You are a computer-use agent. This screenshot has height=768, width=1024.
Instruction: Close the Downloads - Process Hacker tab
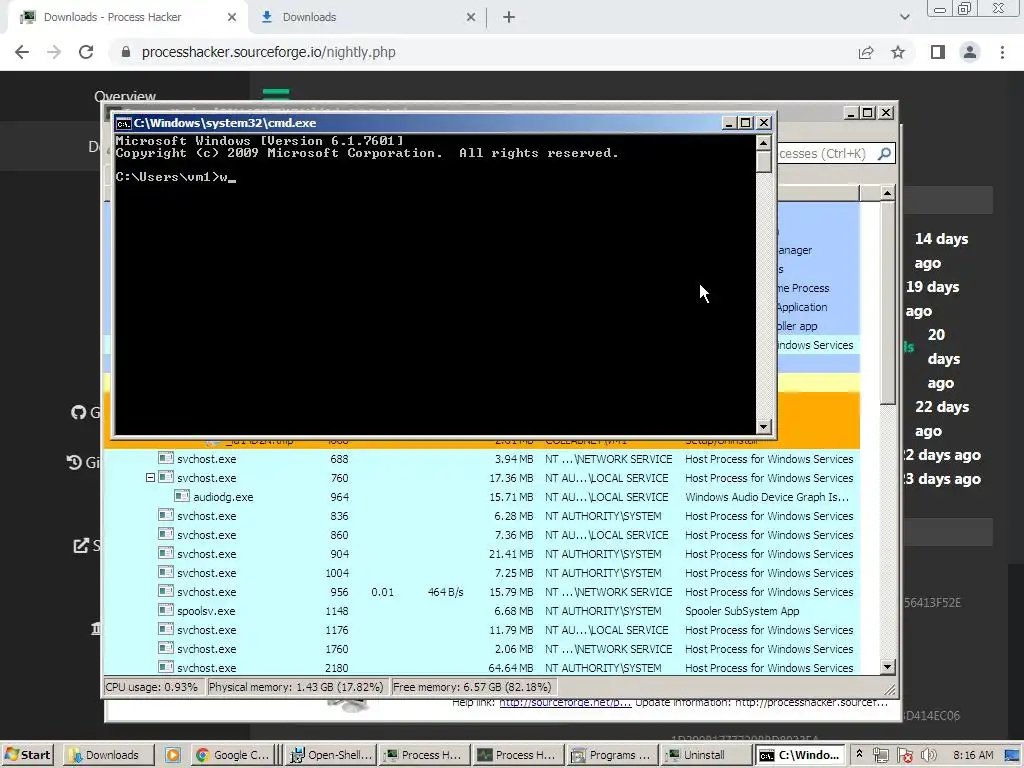232,17
